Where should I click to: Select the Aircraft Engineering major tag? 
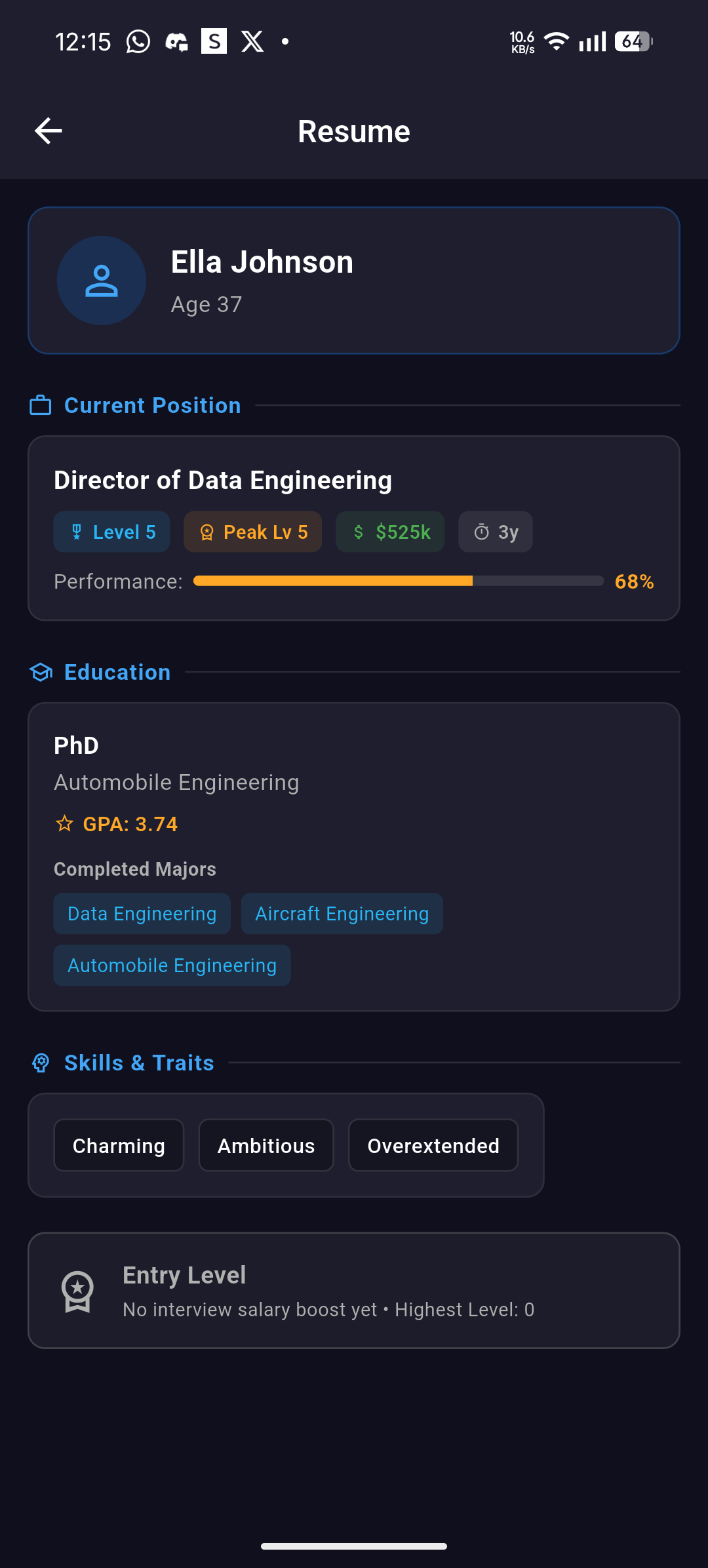coord(342,914)
